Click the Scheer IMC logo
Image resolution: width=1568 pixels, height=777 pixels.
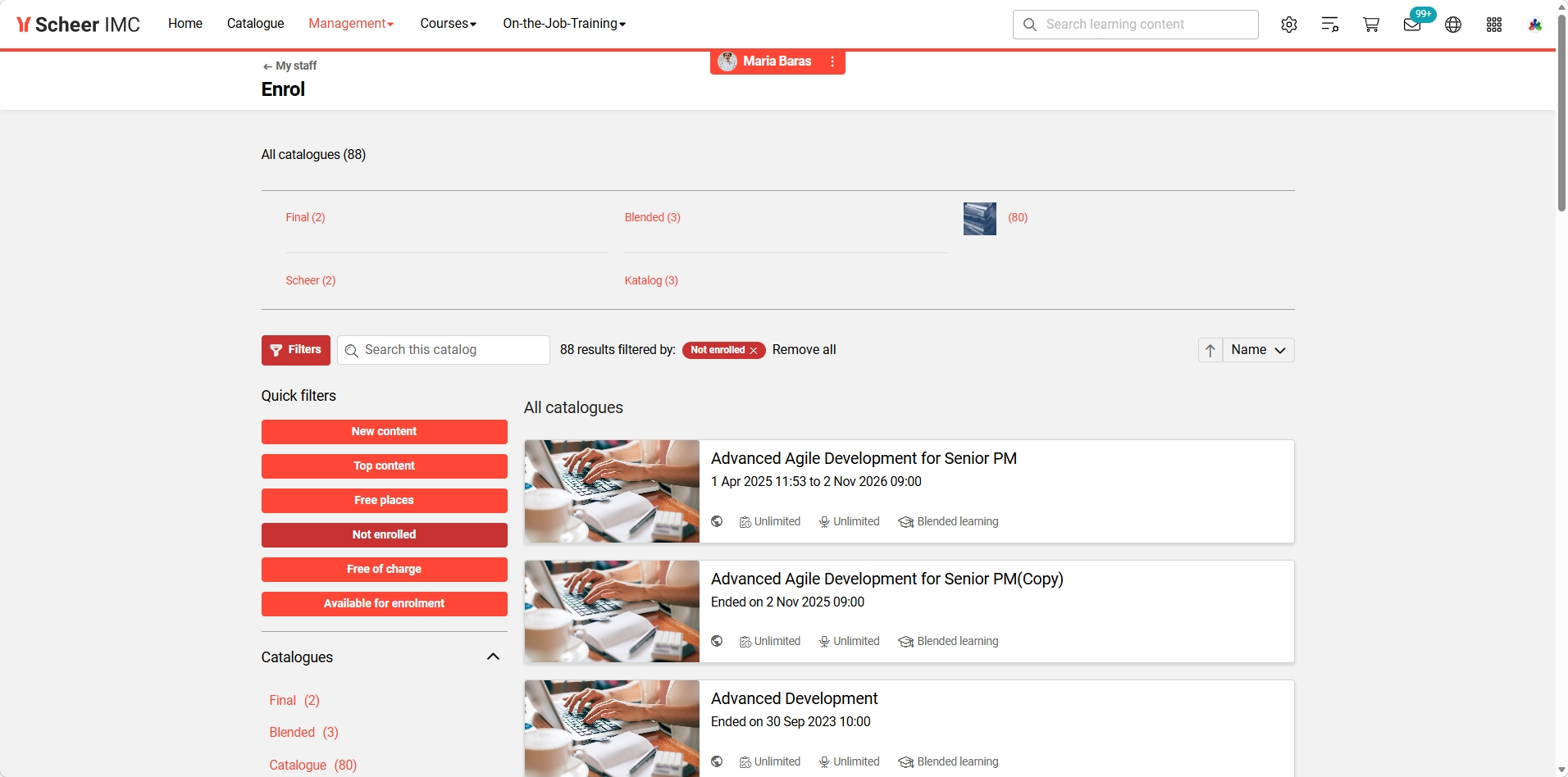[x=78, y=25]
